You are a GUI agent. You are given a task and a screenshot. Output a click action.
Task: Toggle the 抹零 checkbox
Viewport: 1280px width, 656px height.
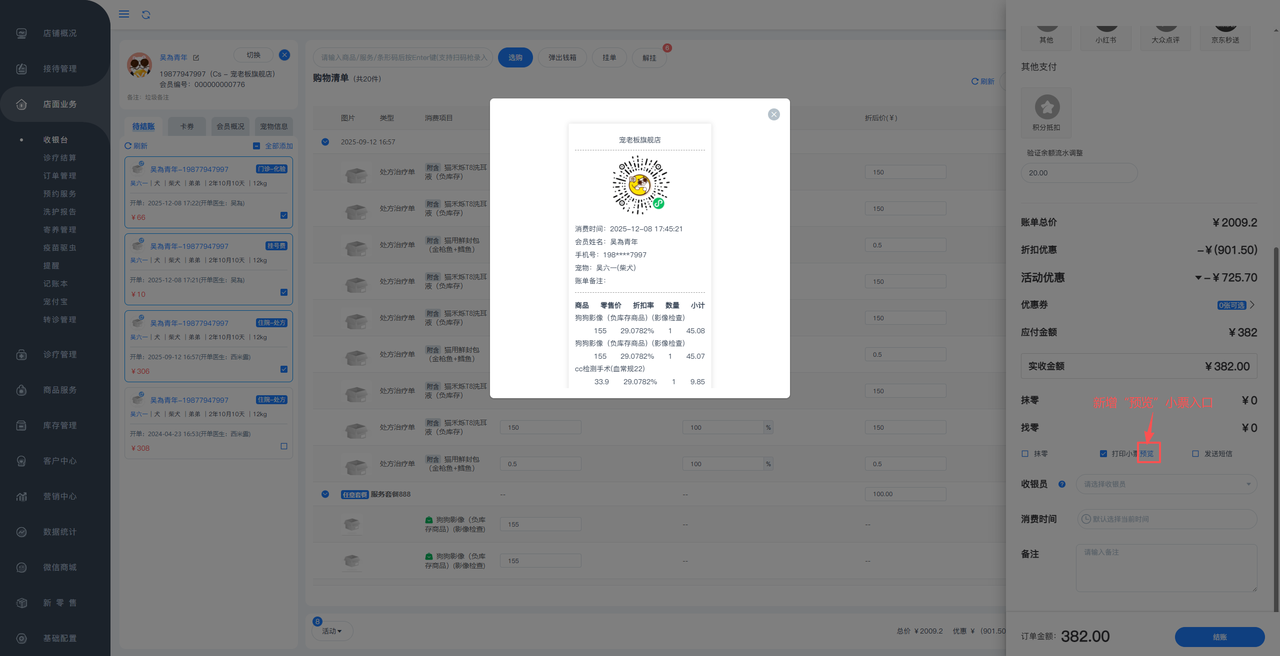[x=1025, y=454]
